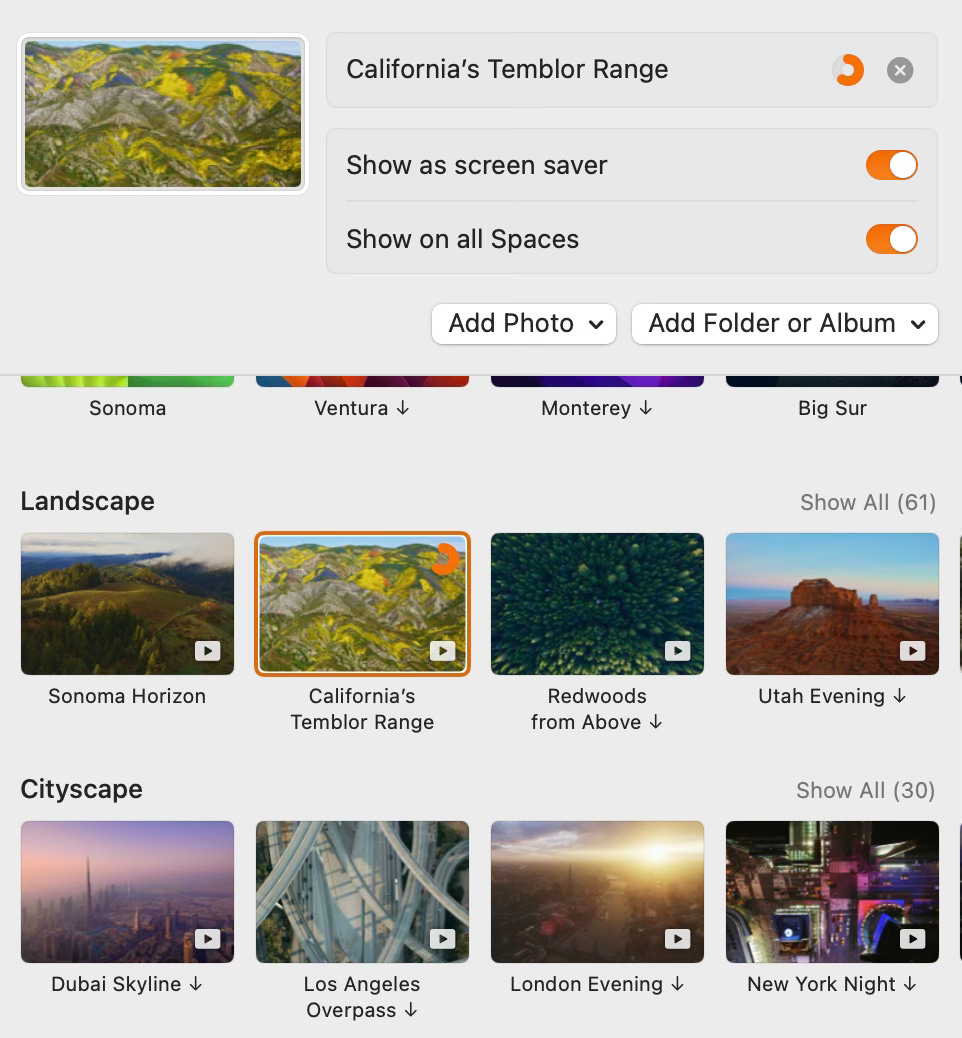Click the current wallpaper preview image
The image size is (962, 1038).
(x=163, y=114)
